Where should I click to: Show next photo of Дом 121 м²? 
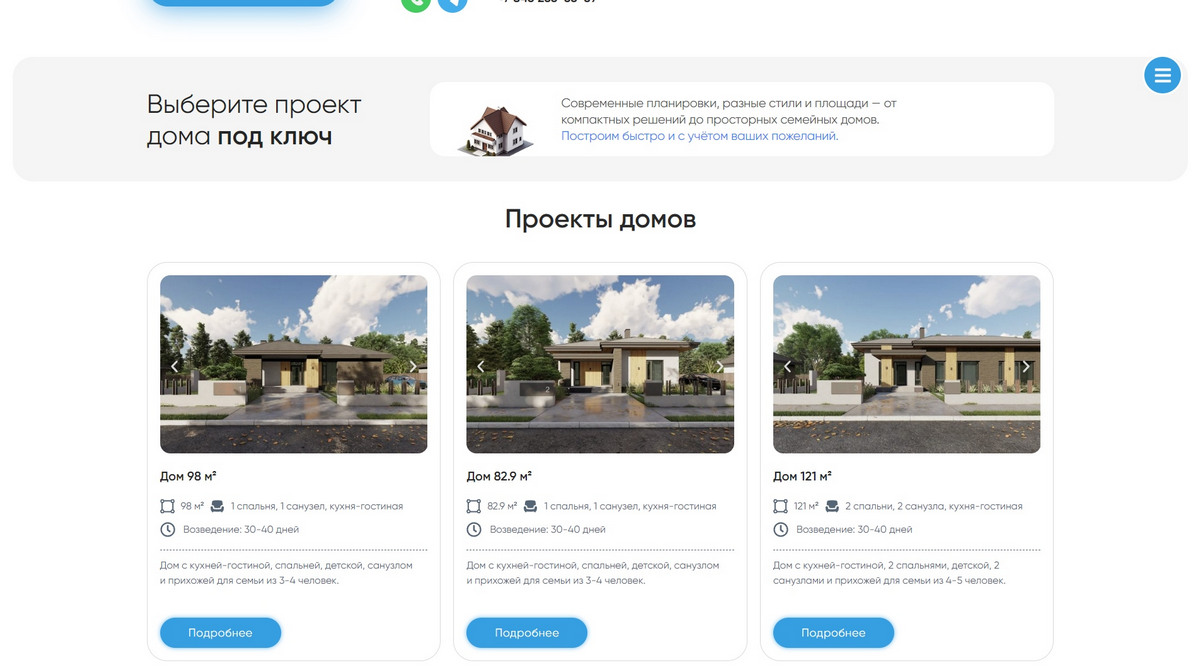point(1026,367)
